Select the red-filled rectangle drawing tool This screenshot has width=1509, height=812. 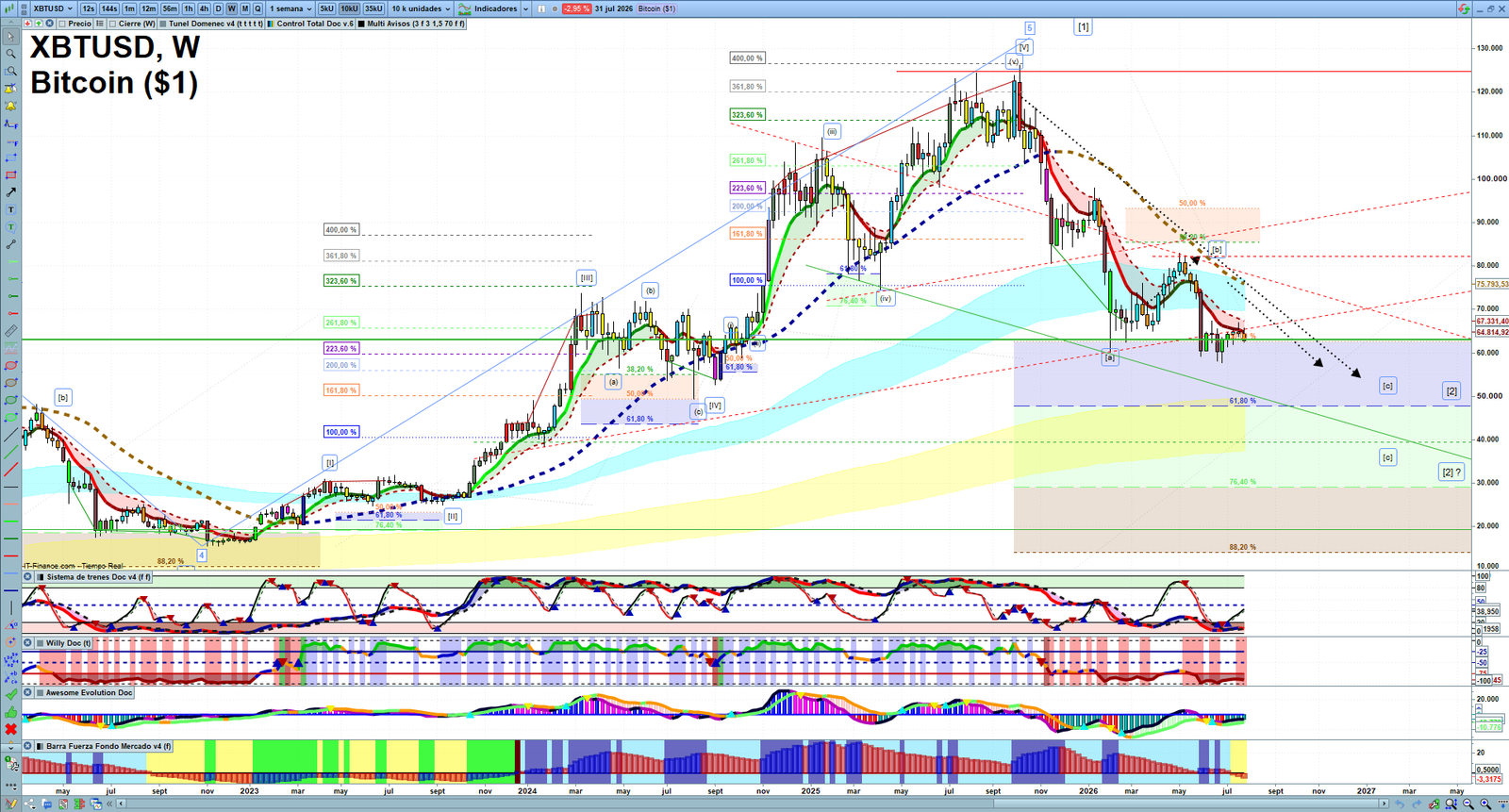pos(11,175)
